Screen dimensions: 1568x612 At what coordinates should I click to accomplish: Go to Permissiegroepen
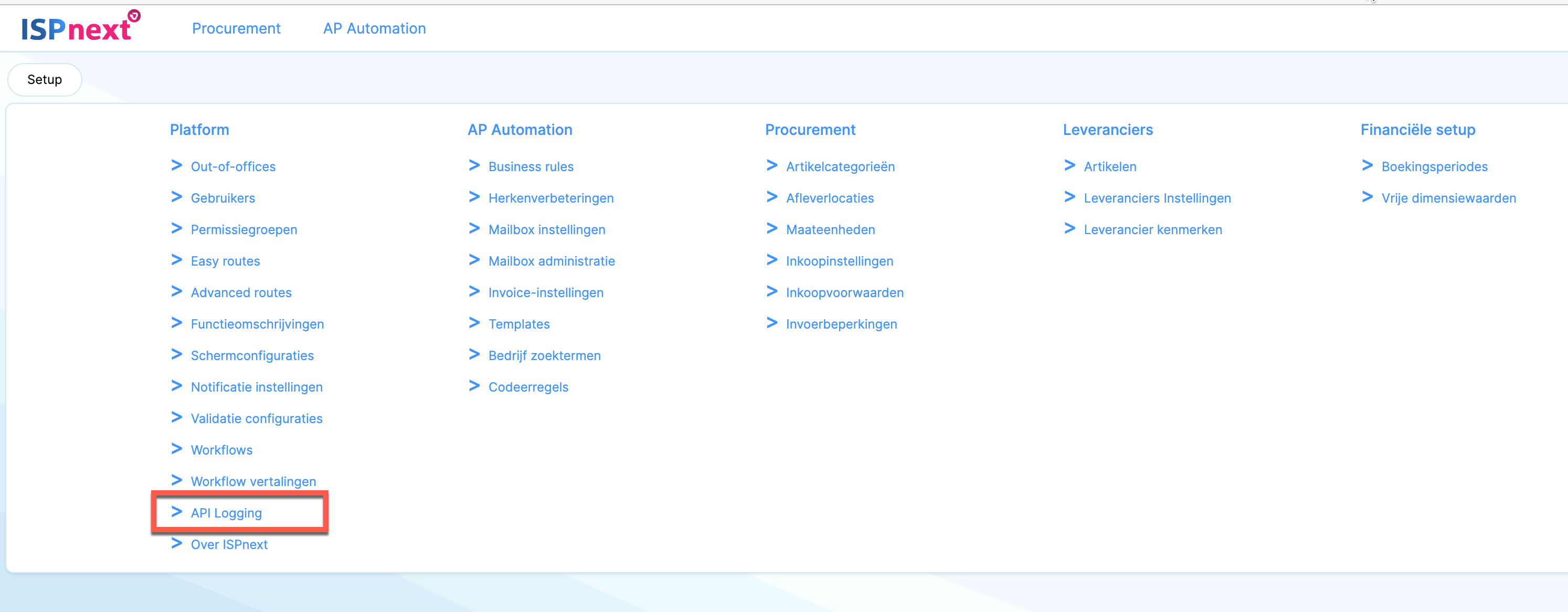244,229
